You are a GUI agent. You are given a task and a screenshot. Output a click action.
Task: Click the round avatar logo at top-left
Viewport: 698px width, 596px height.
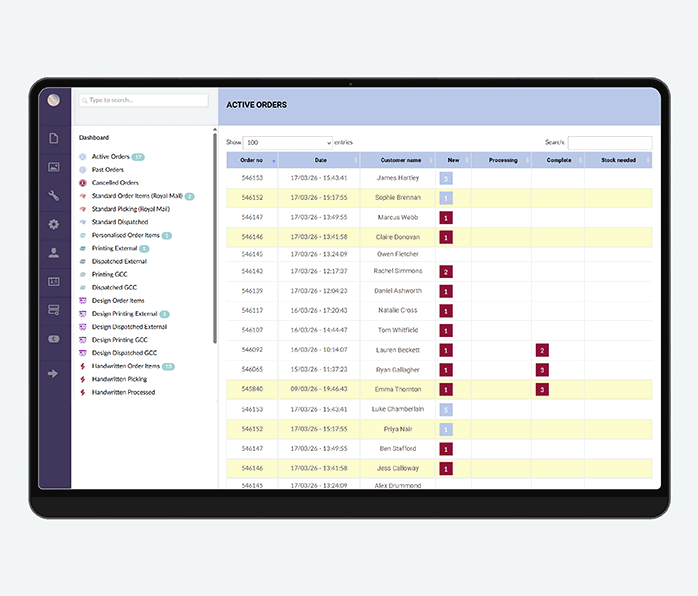[54, 100]
